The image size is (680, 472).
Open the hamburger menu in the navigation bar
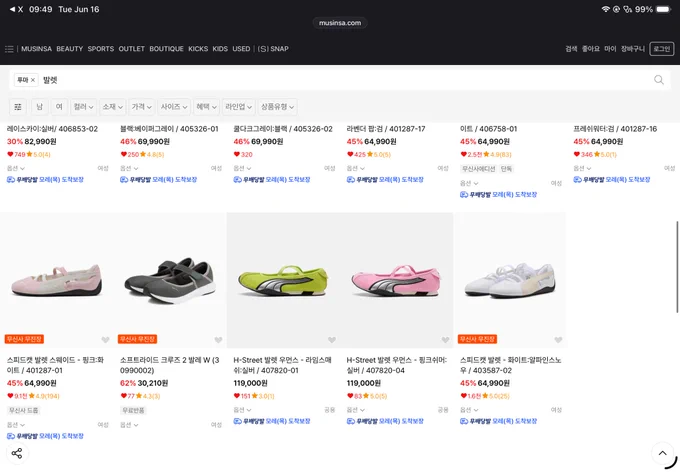9,49
